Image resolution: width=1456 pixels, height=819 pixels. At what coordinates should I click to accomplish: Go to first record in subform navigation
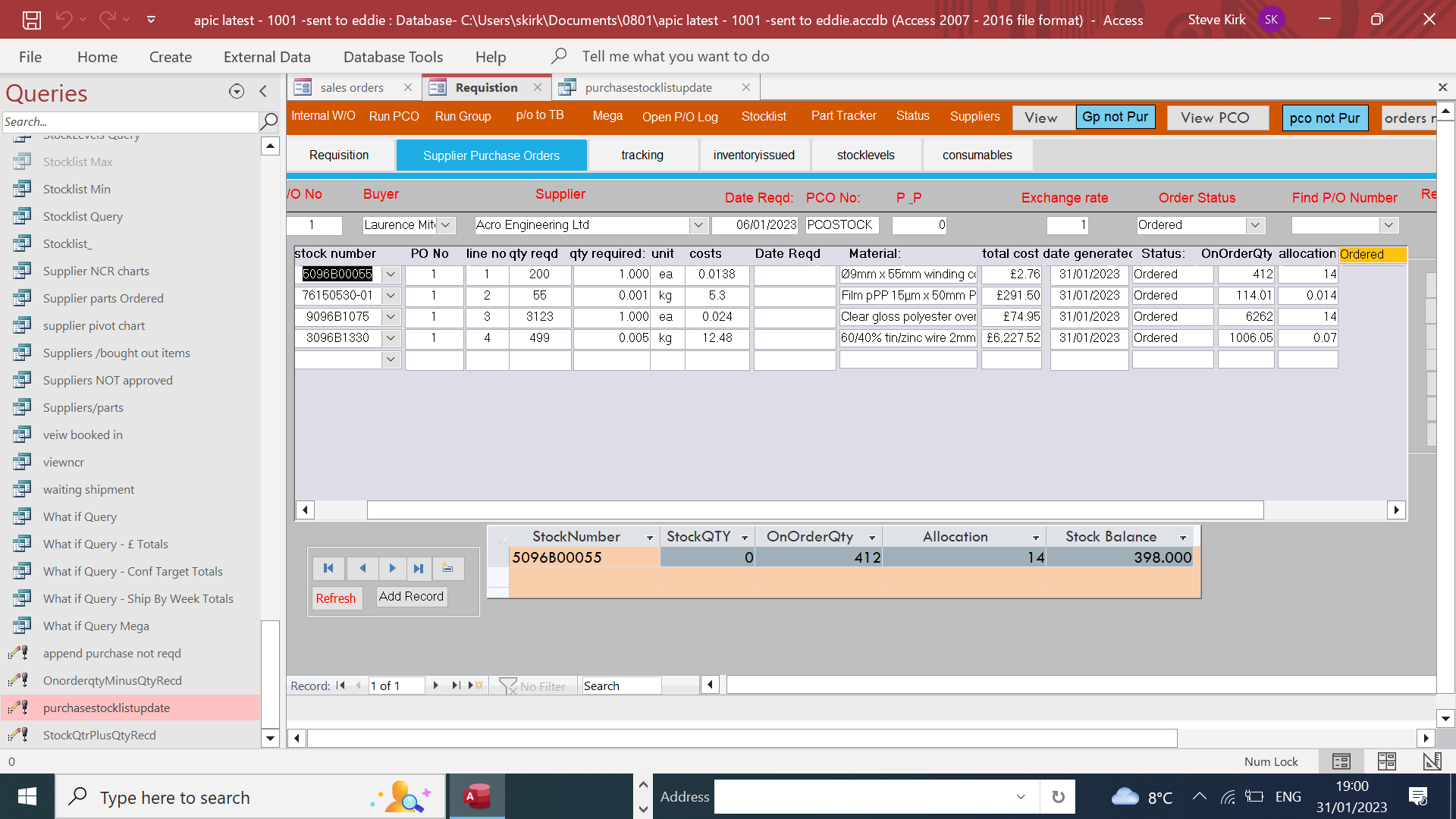tap(328, 568)
